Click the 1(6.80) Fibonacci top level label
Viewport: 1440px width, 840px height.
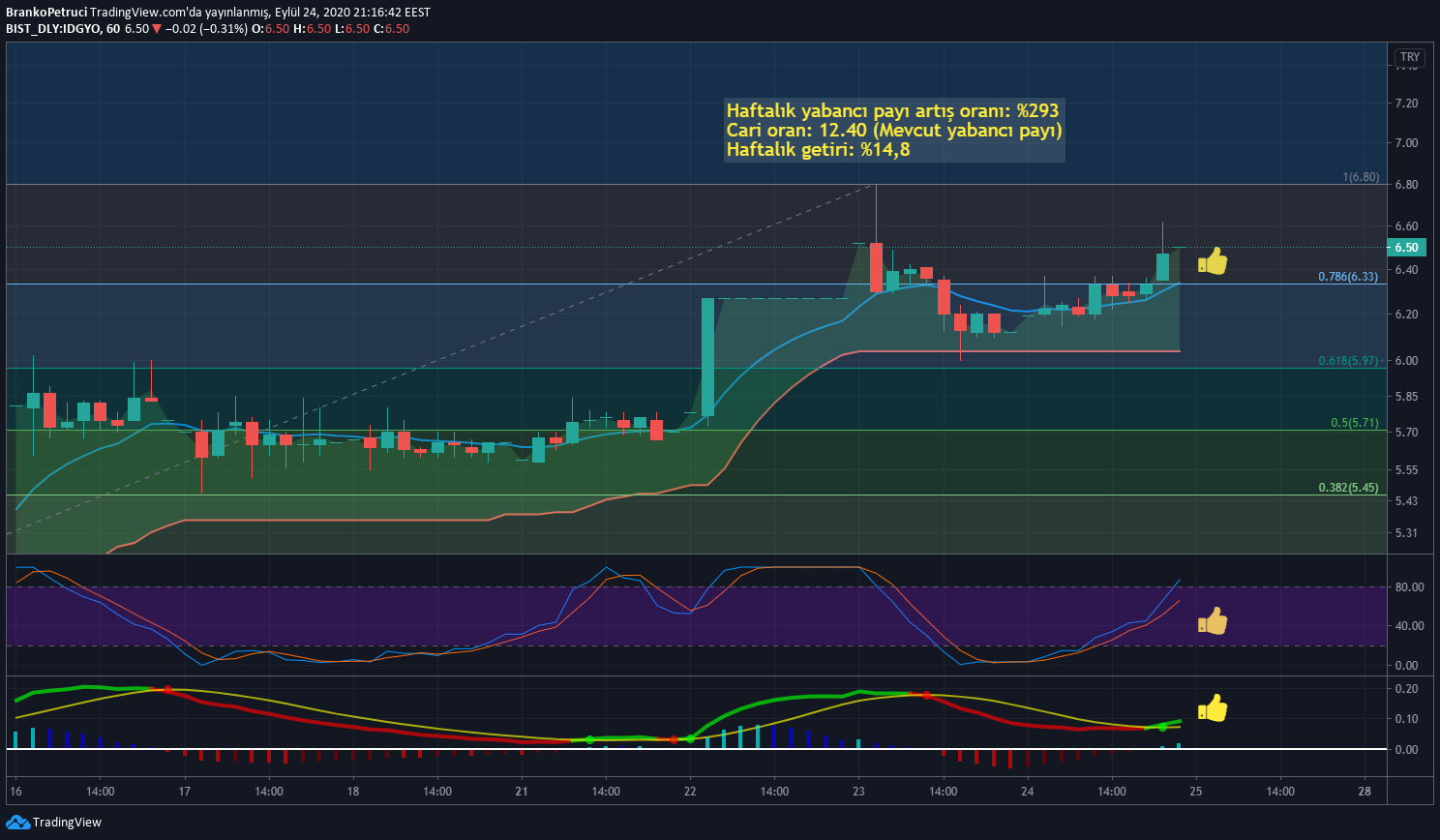(1361, 178)
